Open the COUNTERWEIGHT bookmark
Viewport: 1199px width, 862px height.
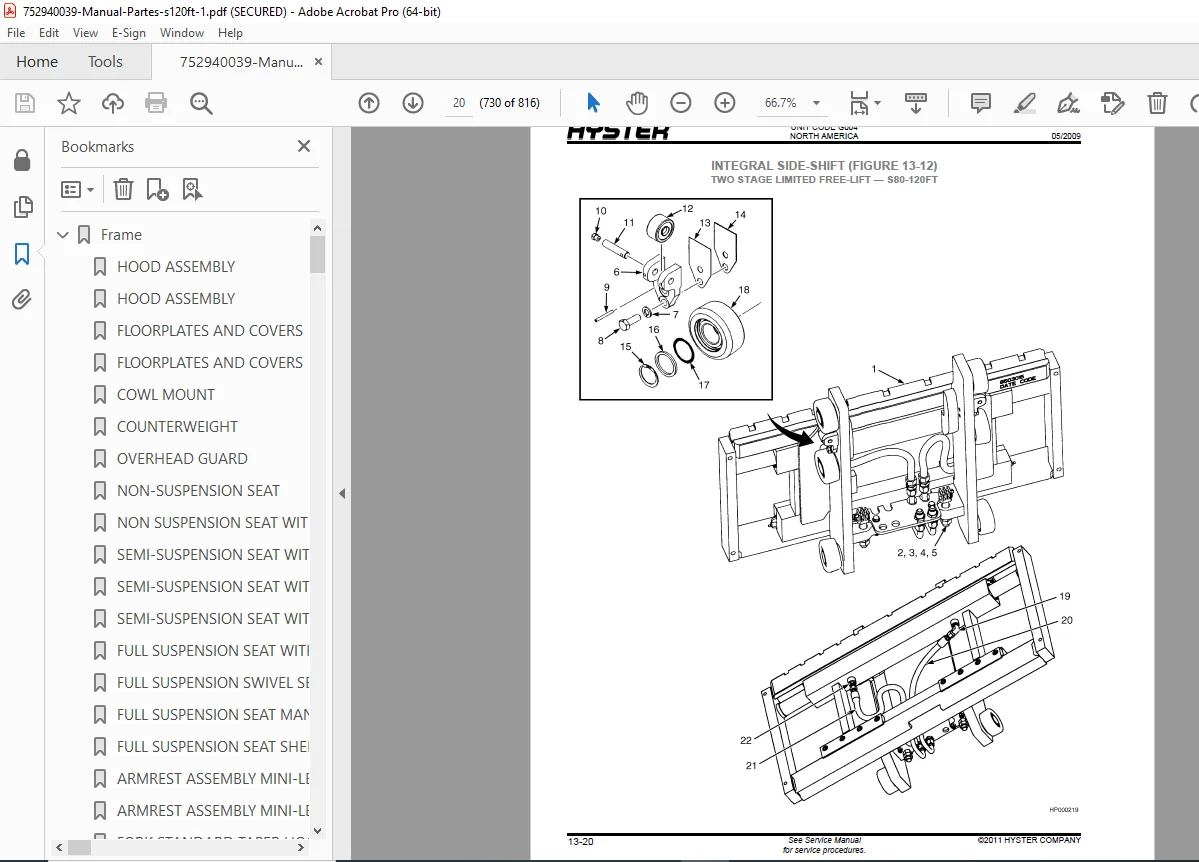177,427
